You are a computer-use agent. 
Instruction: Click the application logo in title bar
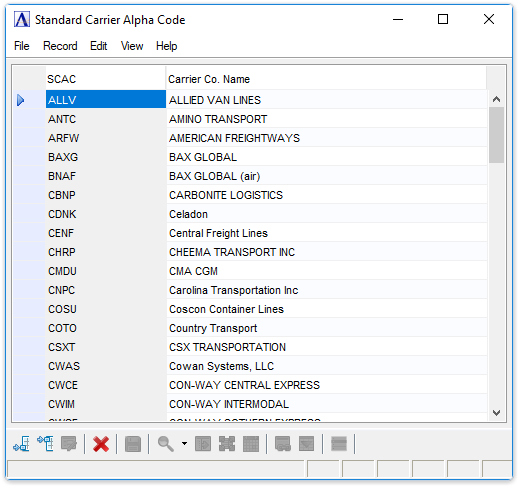tap(22, 19)
